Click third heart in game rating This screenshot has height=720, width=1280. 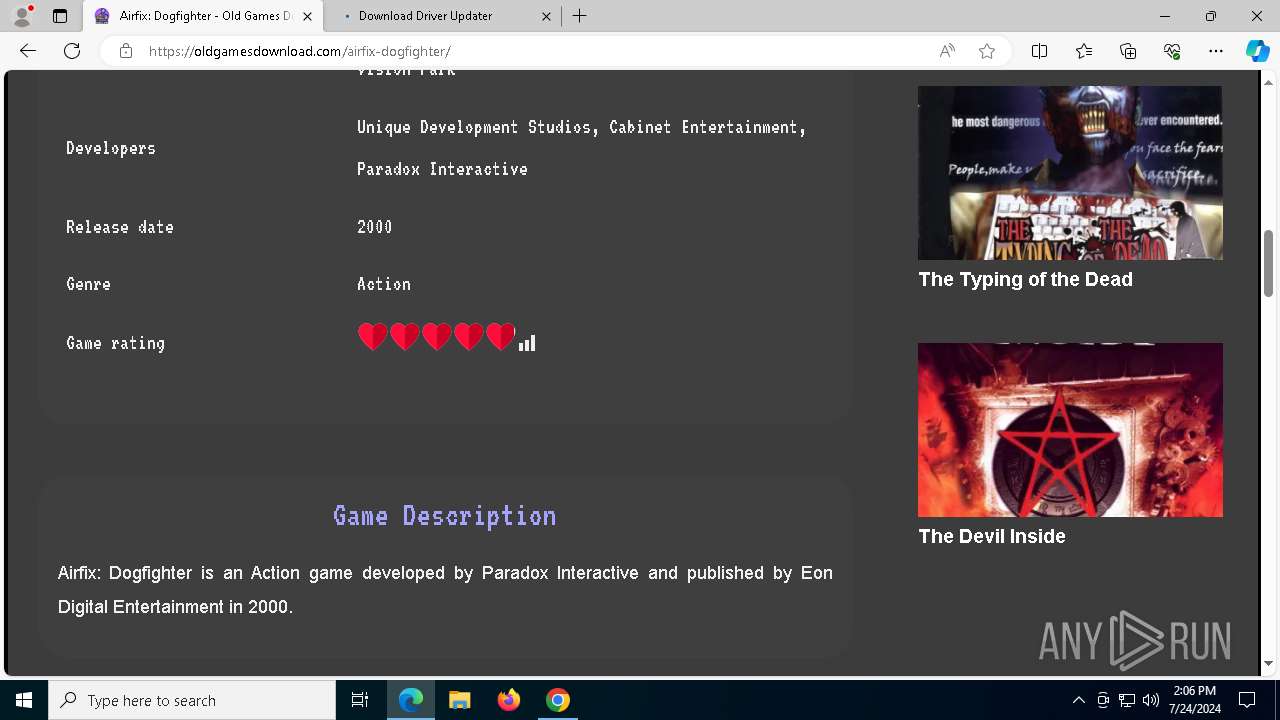coord(437,337)
